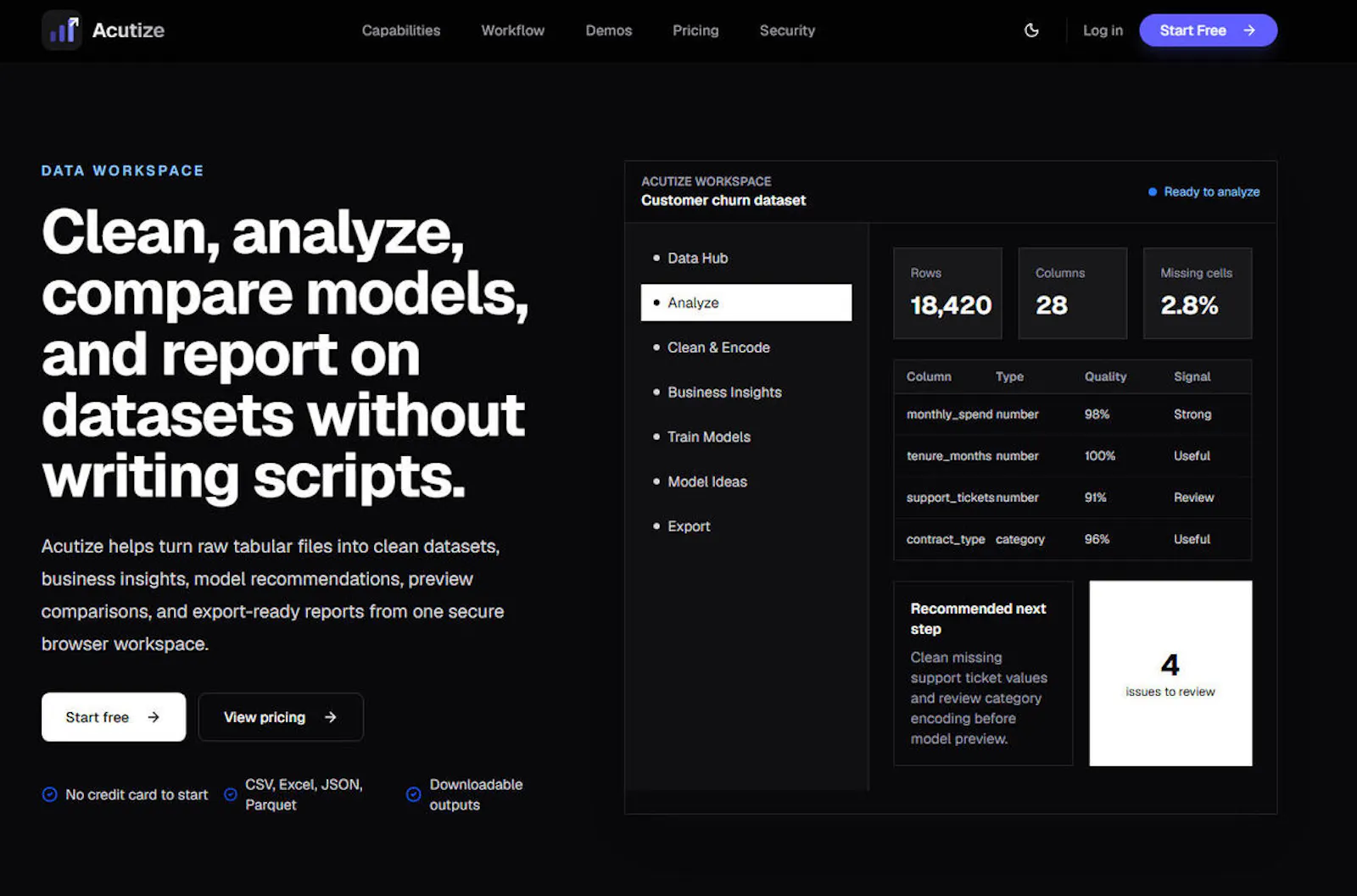1357x896 pixels.
Task: Click the check icon beside Downloadable outputs
Action: pos(413,794)
